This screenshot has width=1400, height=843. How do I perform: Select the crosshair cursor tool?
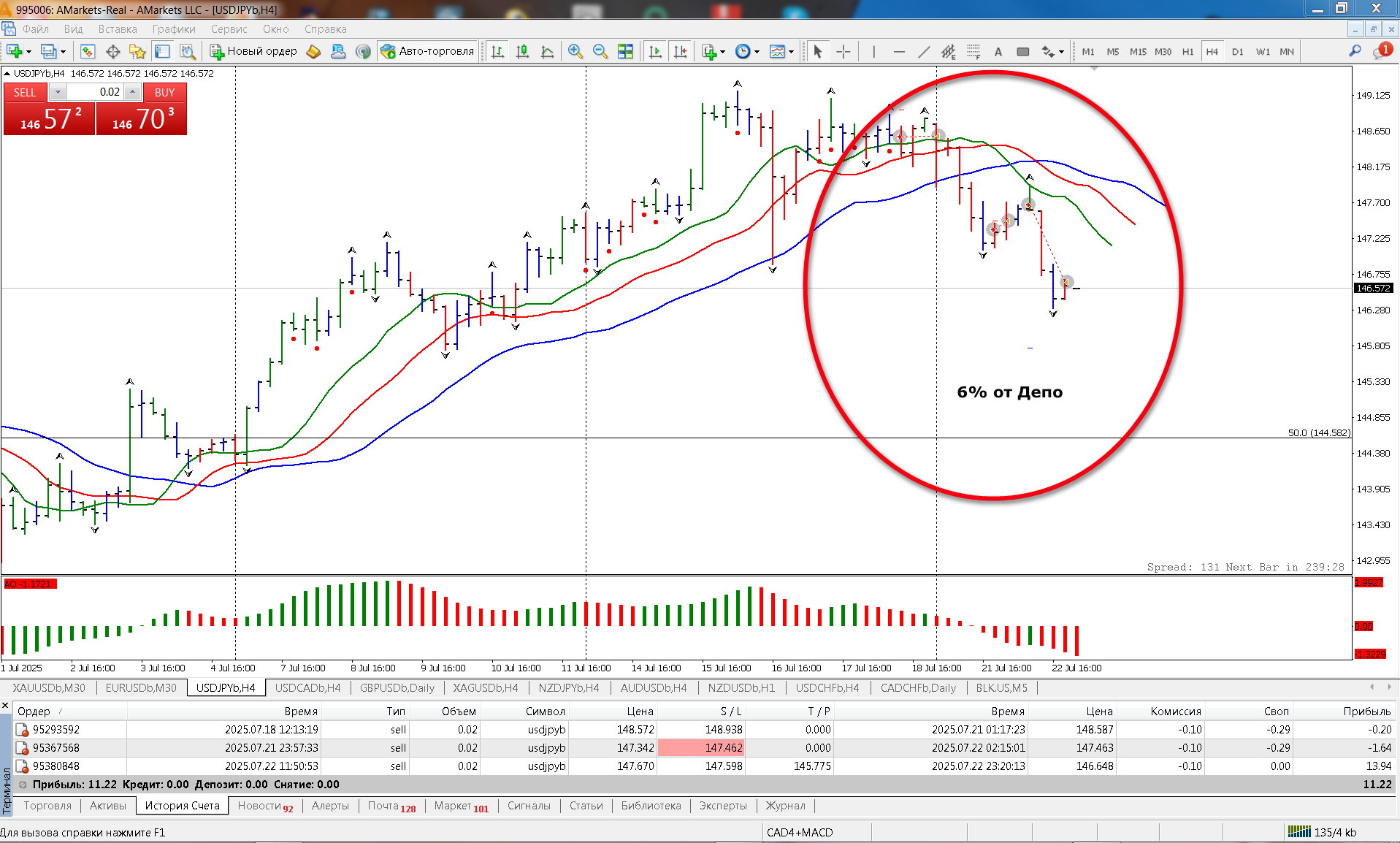(843, 51)
